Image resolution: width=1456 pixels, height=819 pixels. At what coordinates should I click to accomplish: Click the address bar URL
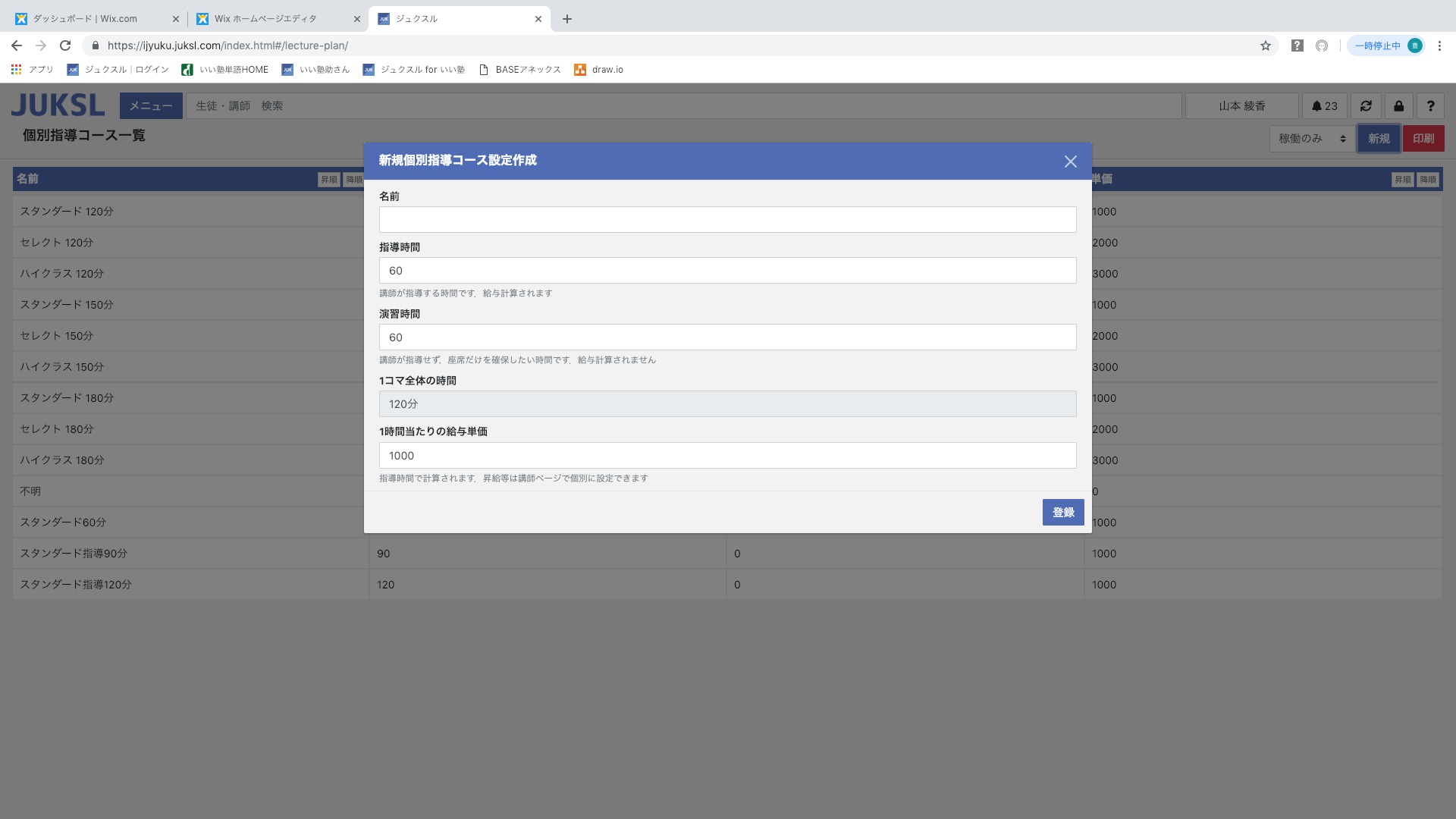pos(227,45)
